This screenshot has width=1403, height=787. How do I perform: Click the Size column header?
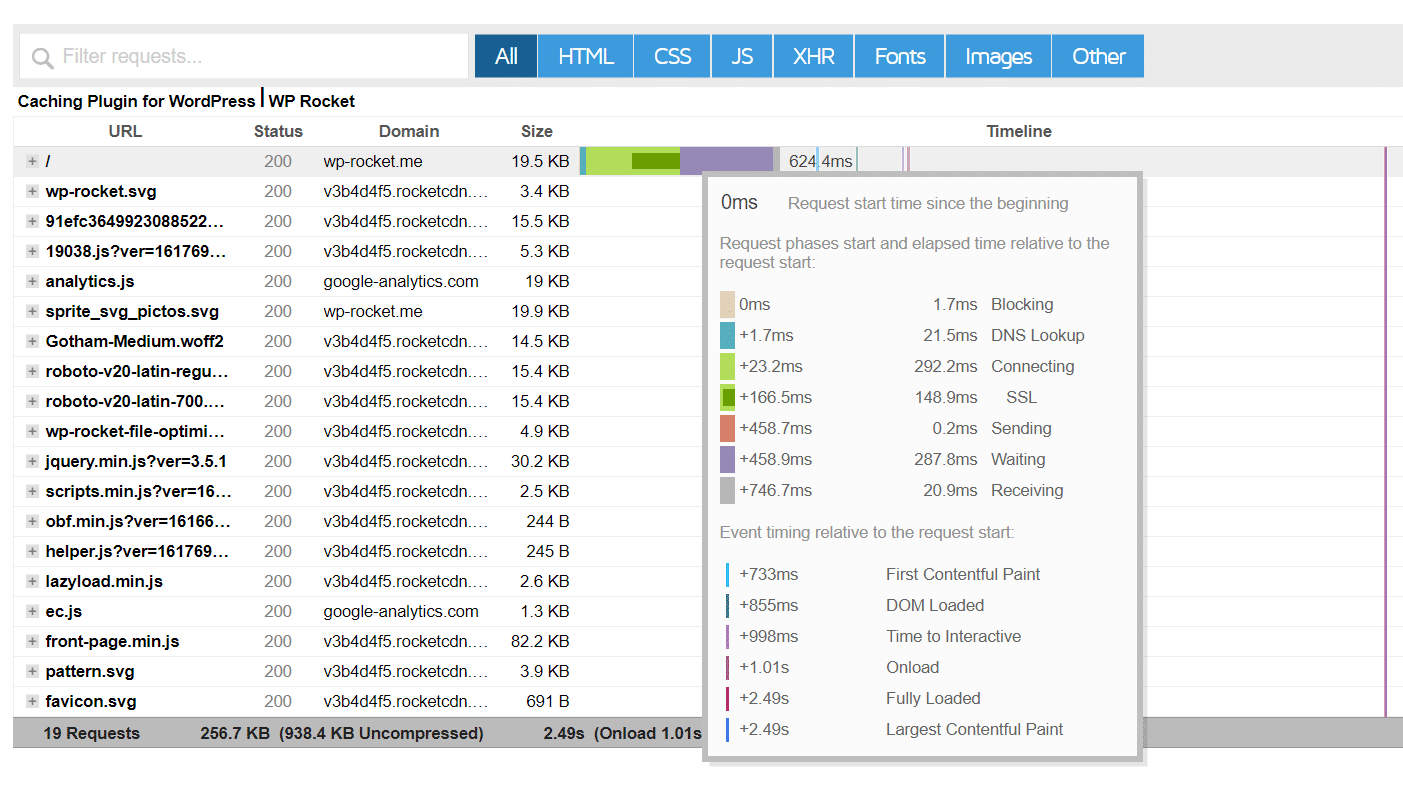tap(536, 132)
